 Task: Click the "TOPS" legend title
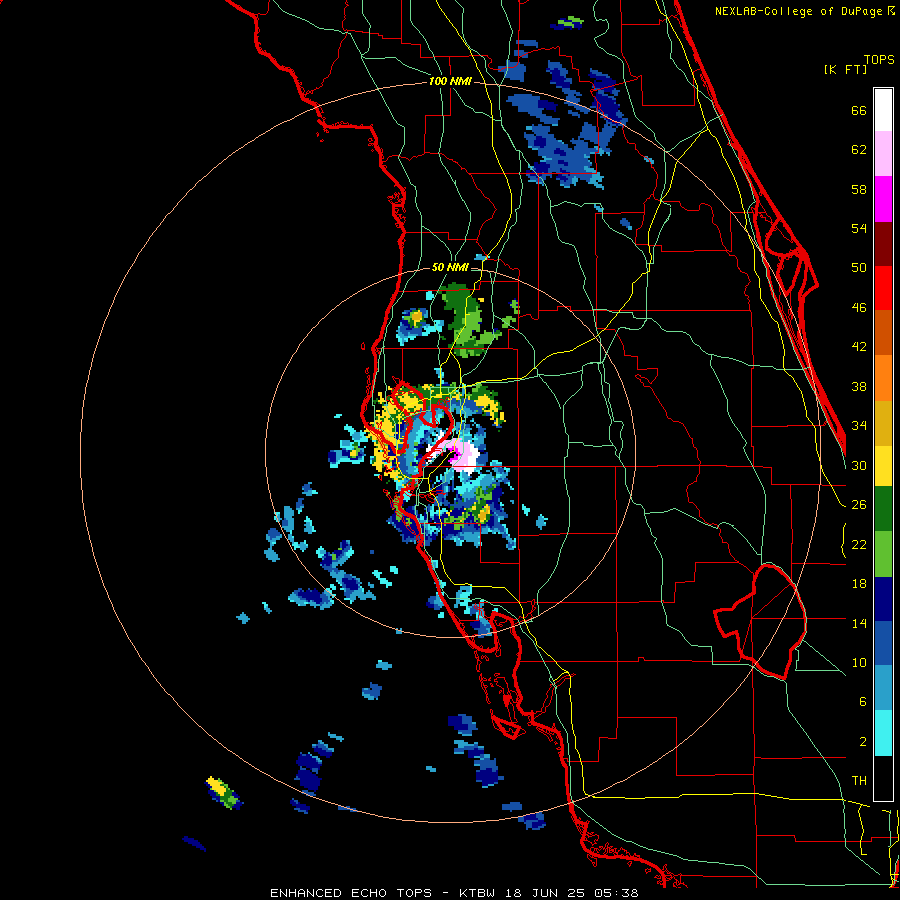click(x=879, y=60)
